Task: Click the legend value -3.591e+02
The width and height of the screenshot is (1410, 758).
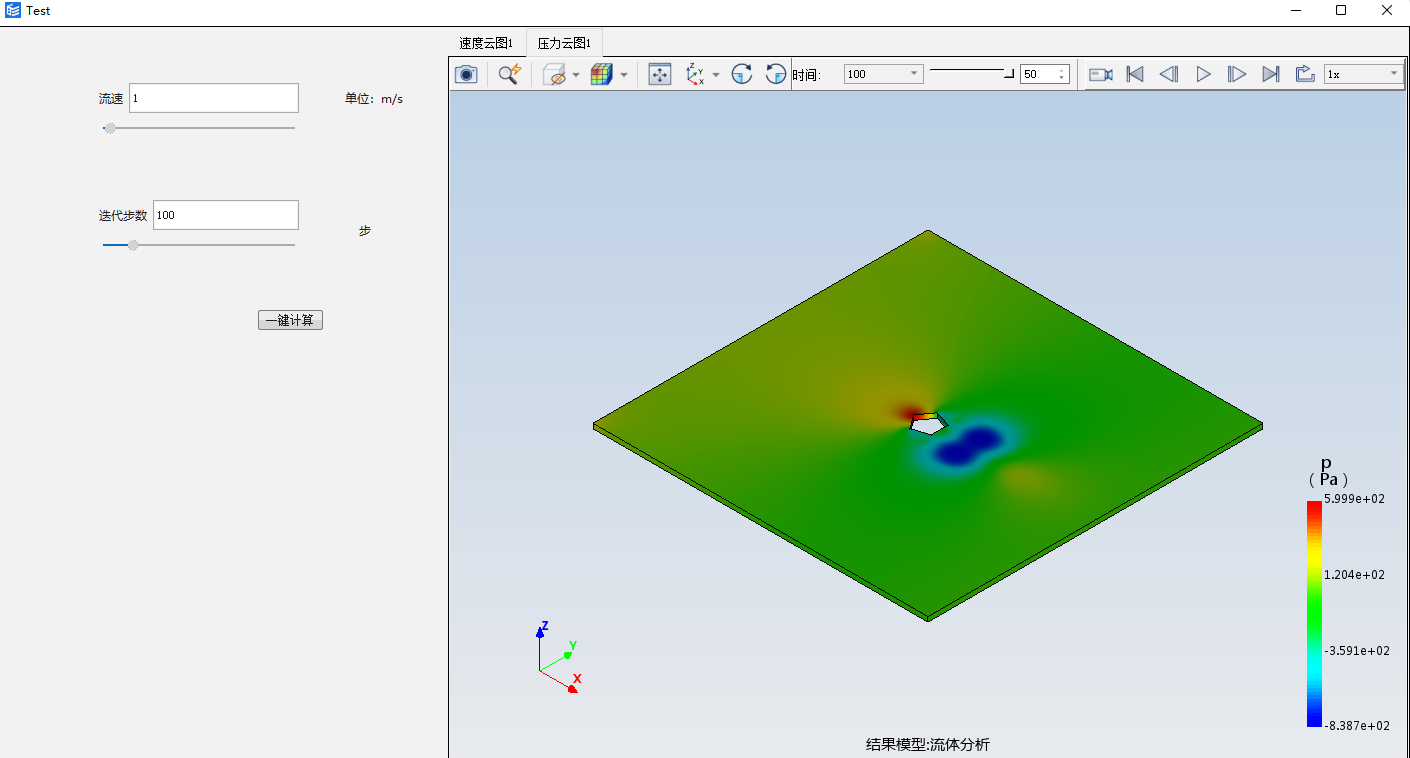Action: coord(1357,651)
